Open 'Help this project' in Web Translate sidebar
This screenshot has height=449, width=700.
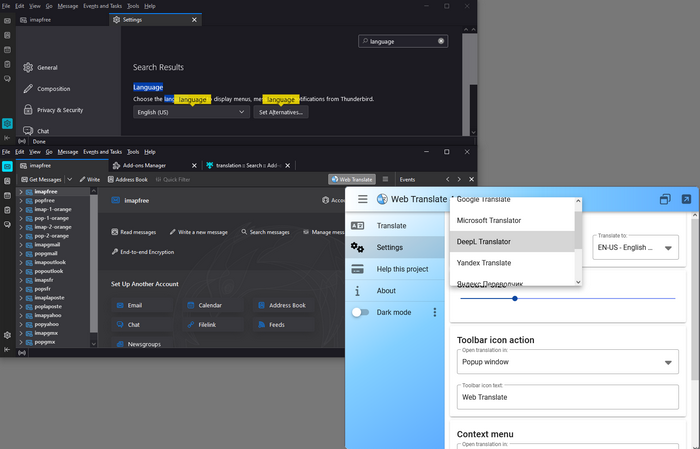(x=395, y=269)
